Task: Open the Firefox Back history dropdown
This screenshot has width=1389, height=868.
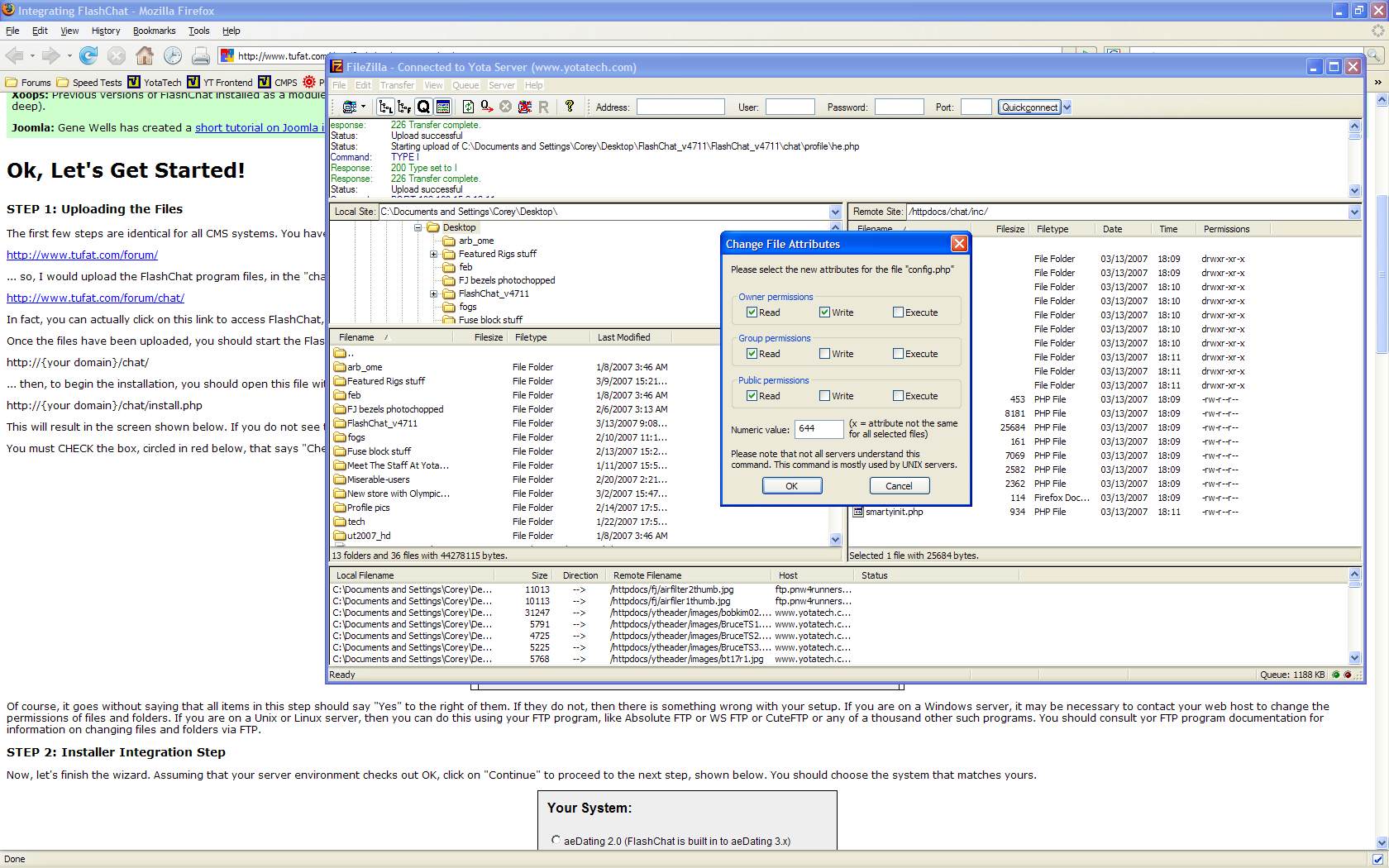Action: pyautogui.click(x=32, y=56)
